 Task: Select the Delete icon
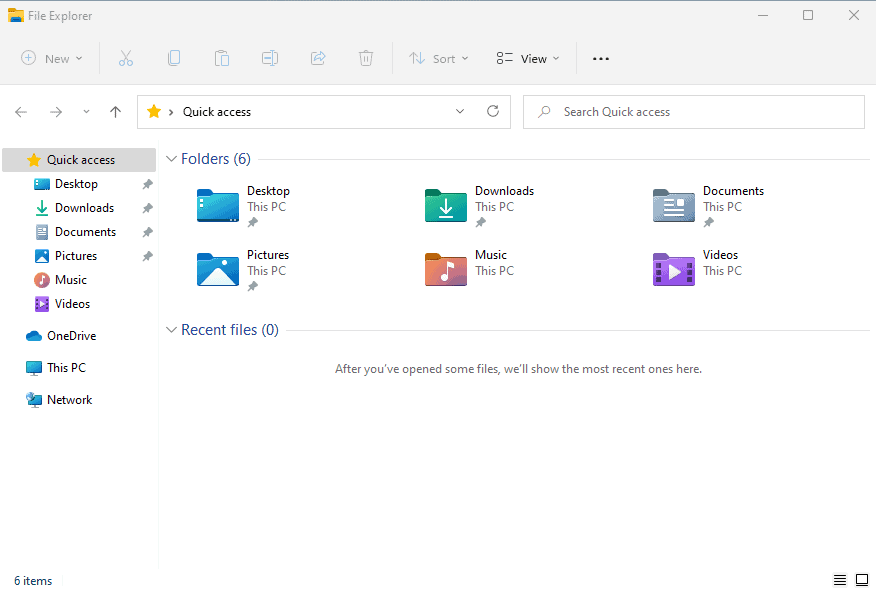tap(366, 58)
